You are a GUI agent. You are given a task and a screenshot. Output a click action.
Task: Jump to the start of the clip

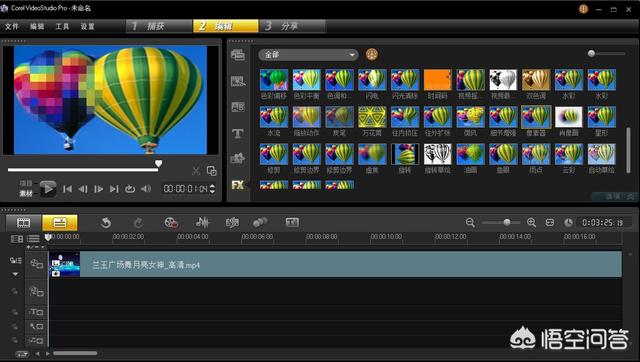click(x=67, y=189)
